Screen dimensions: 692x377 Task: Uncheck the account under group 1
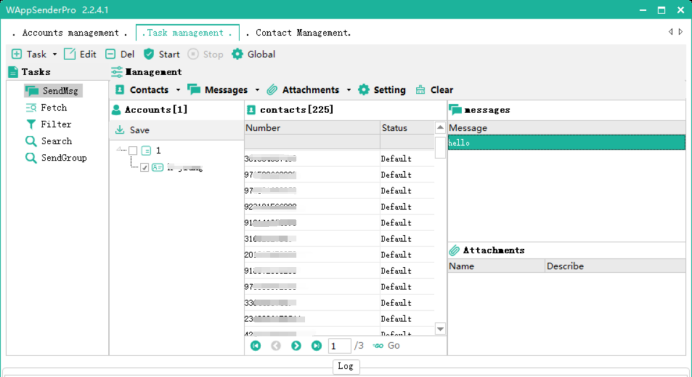point(144,168)
